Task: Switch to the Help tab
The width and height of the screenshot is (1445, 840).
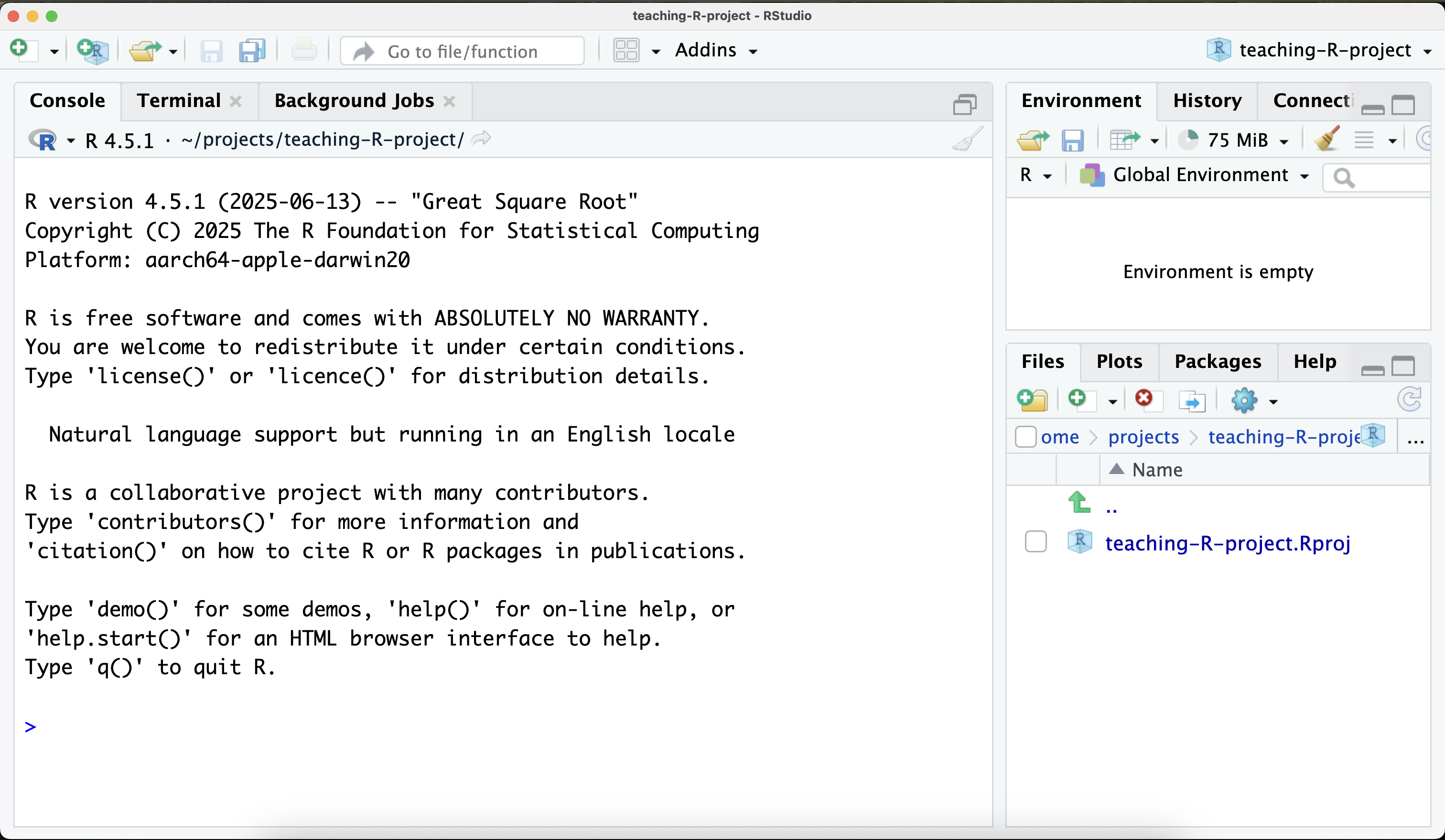Action: point(1315,361)
